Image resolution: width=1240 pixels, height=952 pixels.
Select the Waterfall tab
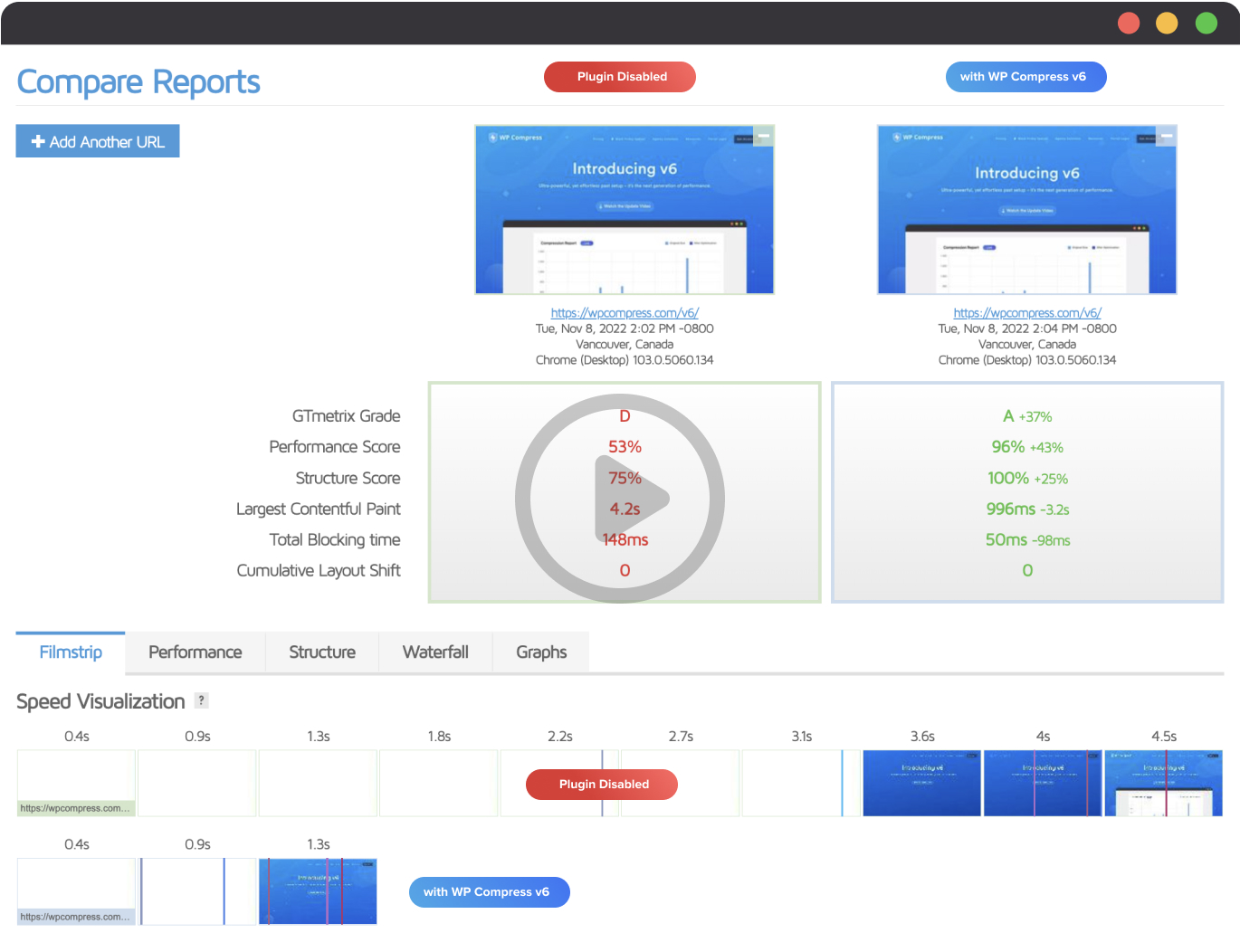(435, 652)
